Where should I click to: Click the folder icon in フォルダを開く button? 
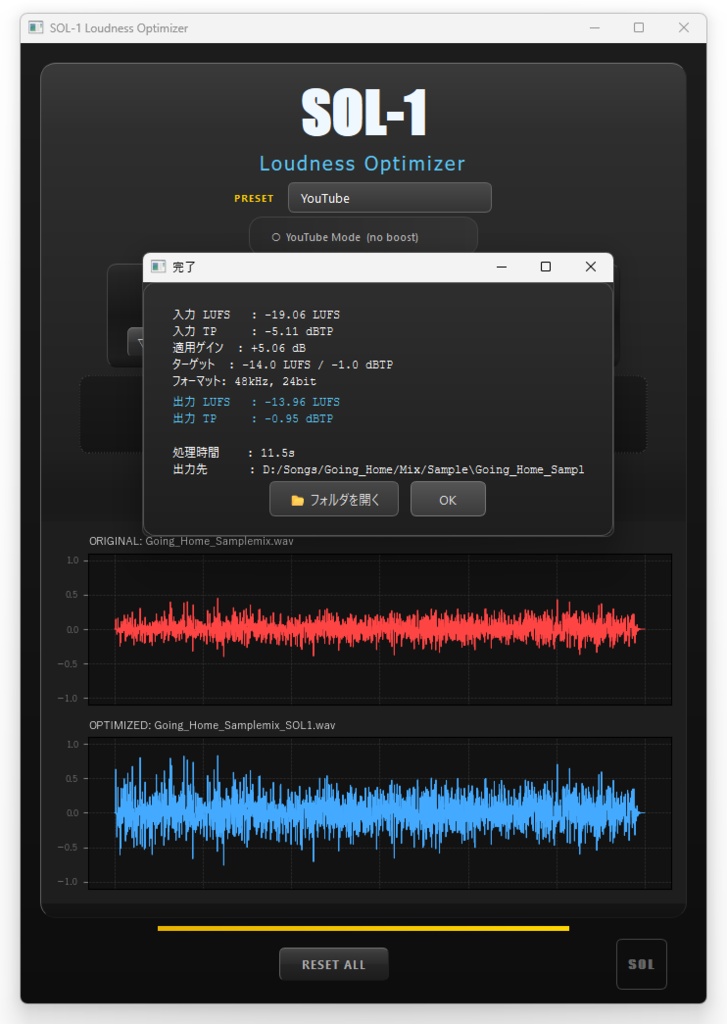click(297, 500)
